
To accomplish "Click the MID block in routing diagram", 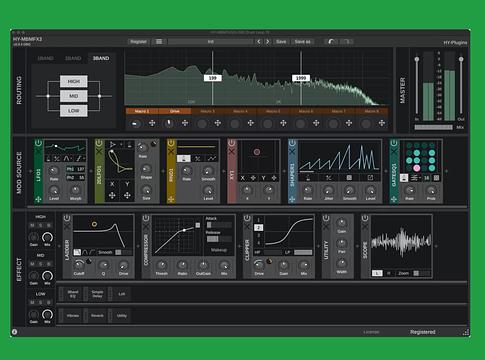I will pos(74,96).
